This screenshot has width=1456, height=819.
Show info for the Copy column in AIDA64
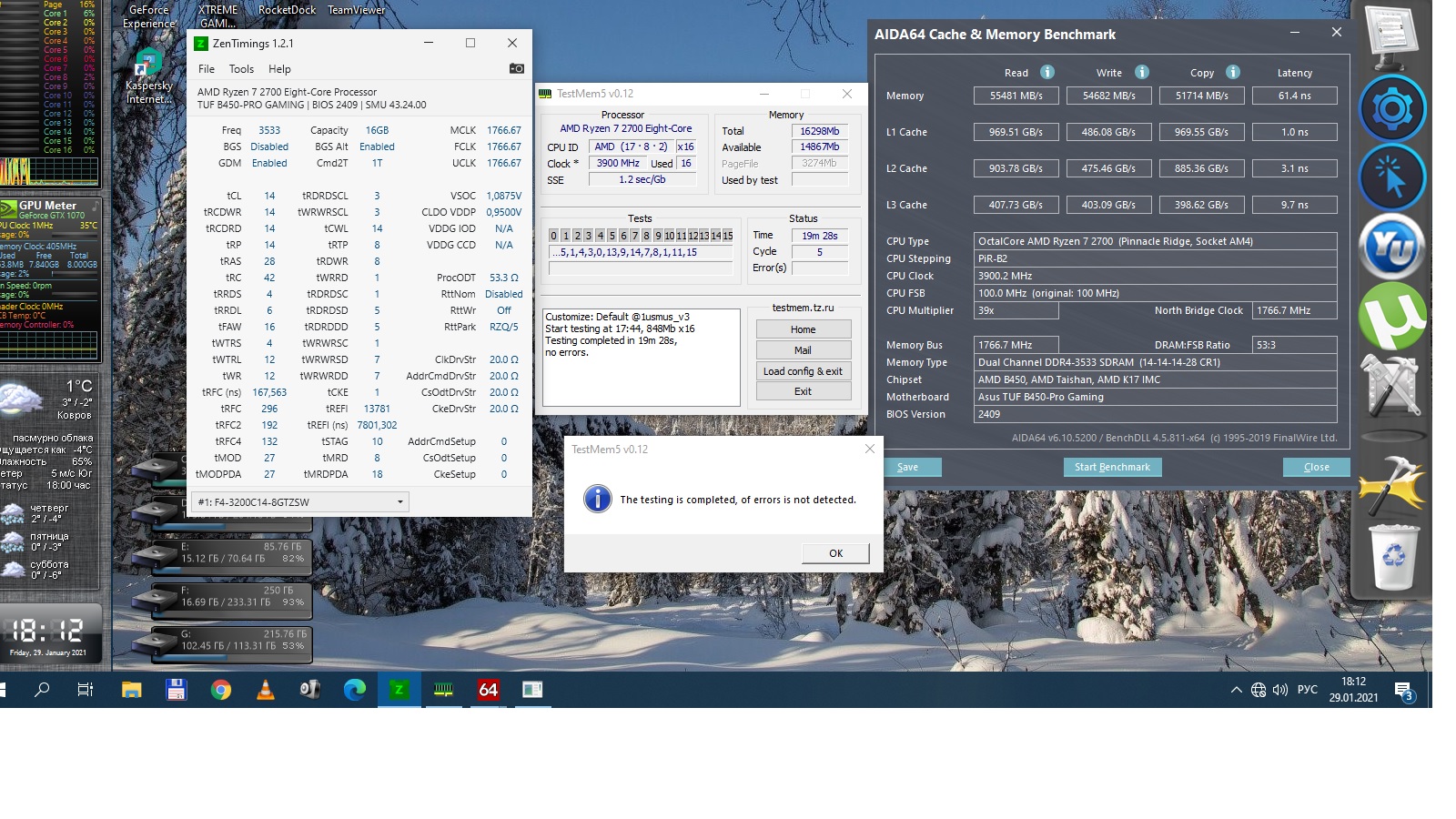1233,72
